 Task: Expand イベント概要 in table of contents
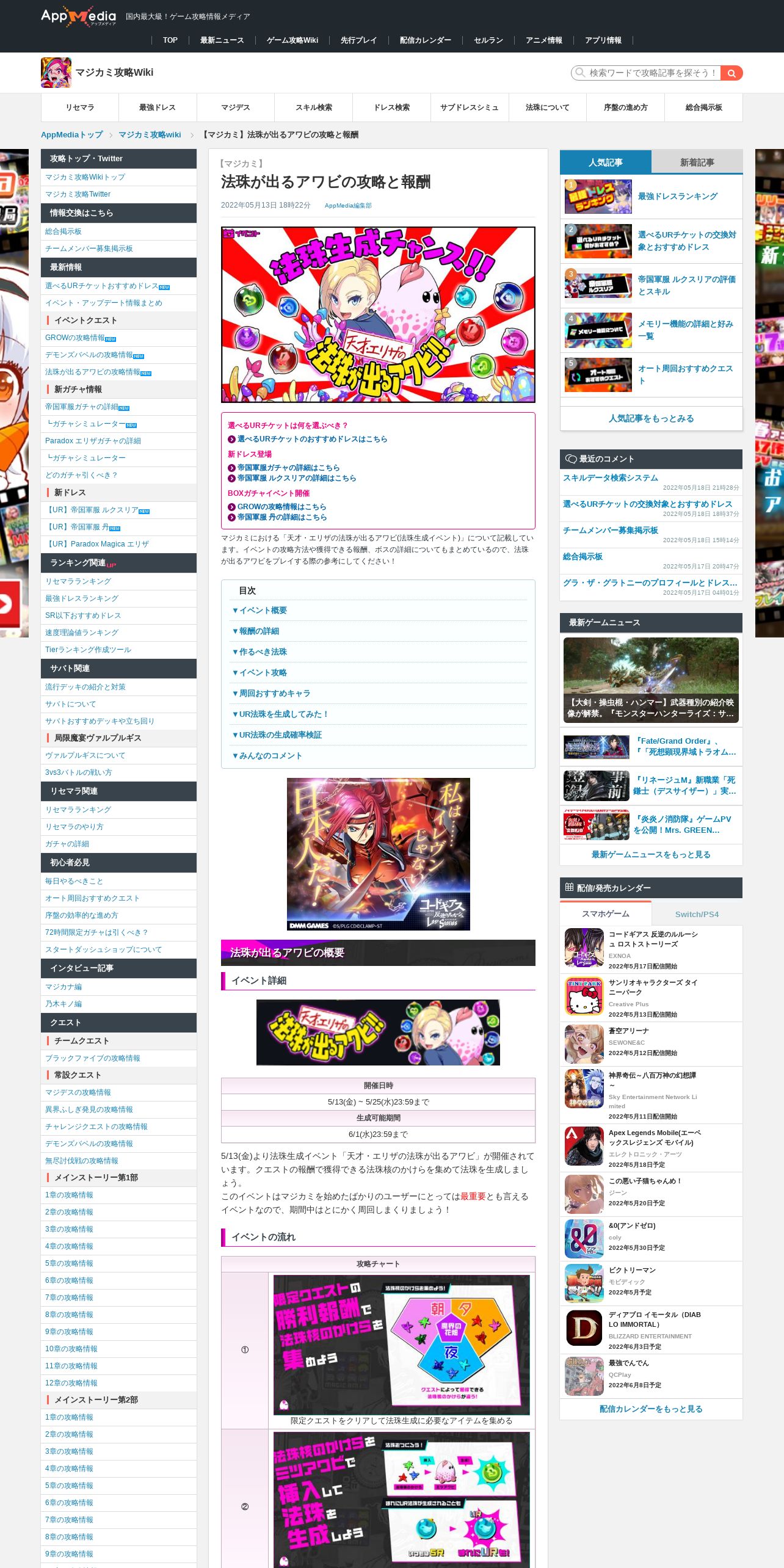(x=260, y=611)
